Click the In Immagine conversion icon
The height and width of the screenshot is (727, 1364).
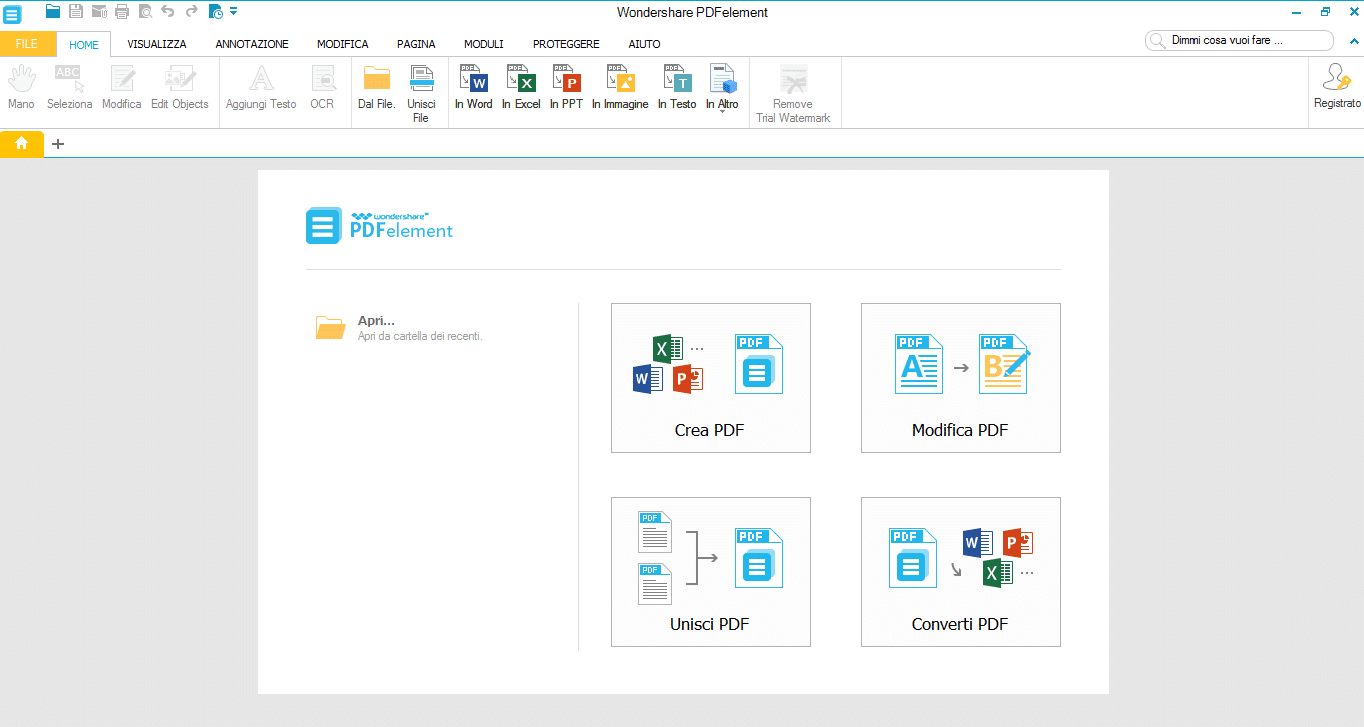coord(620,86)
